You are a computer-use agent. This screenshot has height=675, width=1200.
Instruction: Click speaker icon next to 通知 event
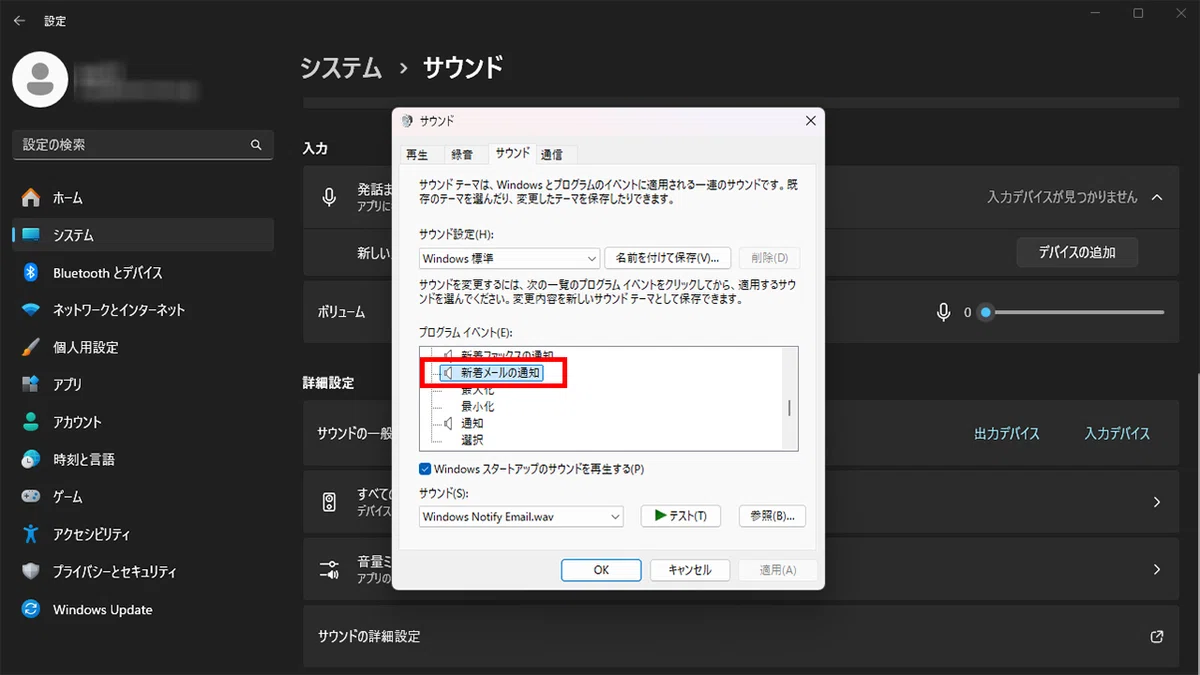click(x=448, y=424)
